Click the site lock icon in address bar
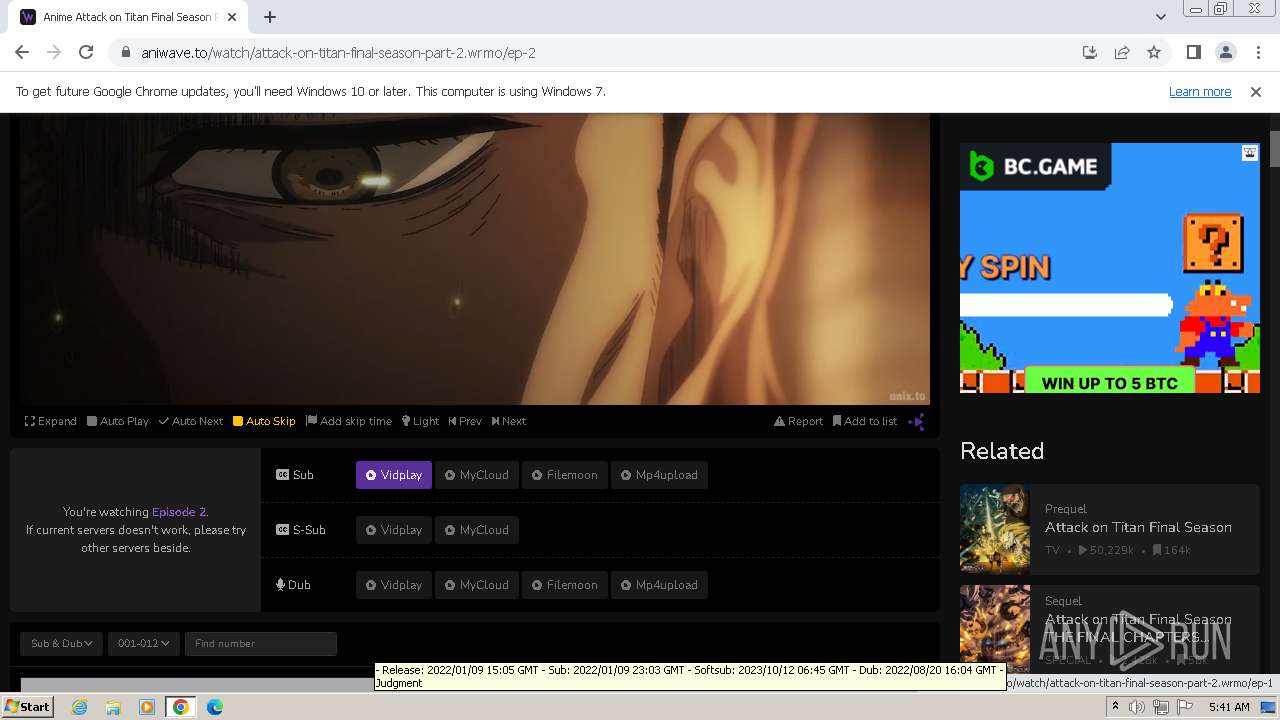The image size is (1280, 720). [x=126, y=53]
